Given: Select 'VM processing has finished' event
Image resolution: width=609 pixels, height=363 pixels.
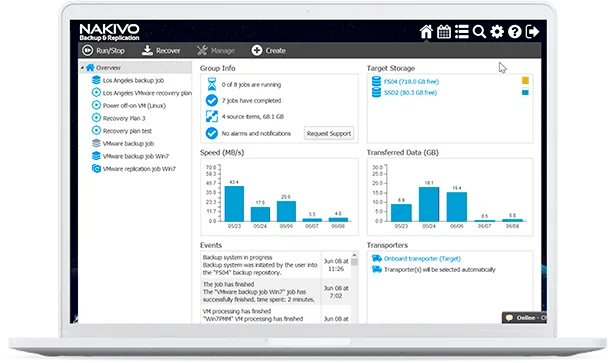Looking at the screenshot, I should tap(276, 315).
